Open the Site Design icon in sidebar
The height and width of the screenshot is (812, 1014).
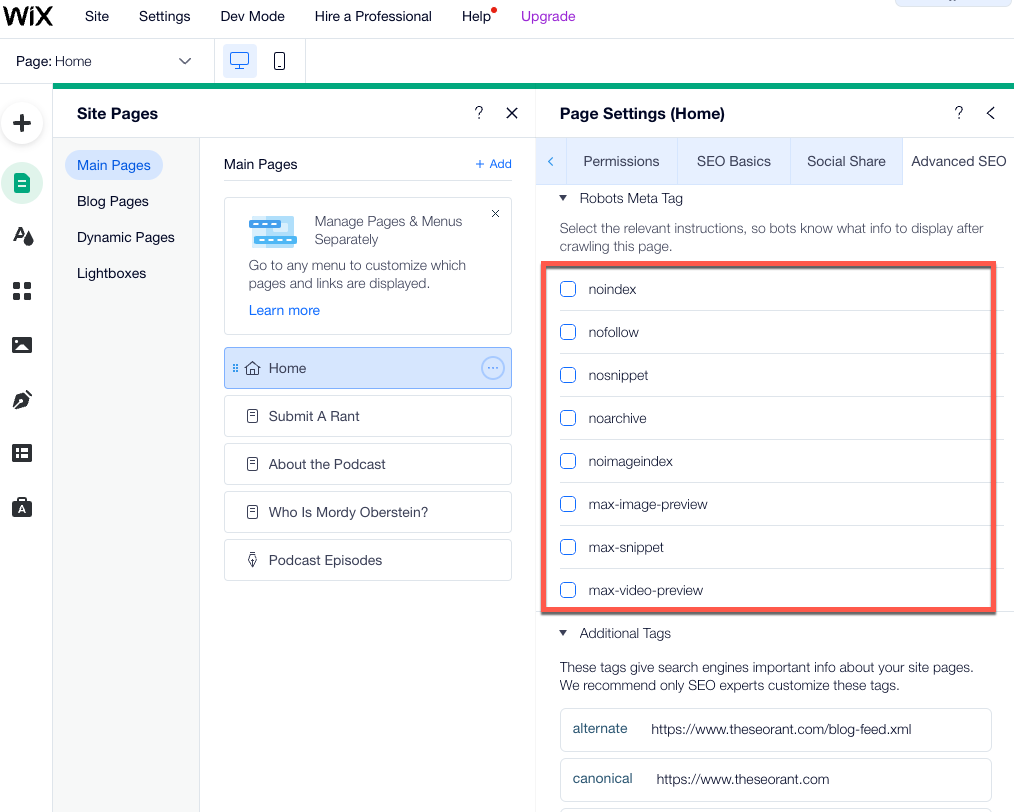pyautogui.click(x=22, y=237)
